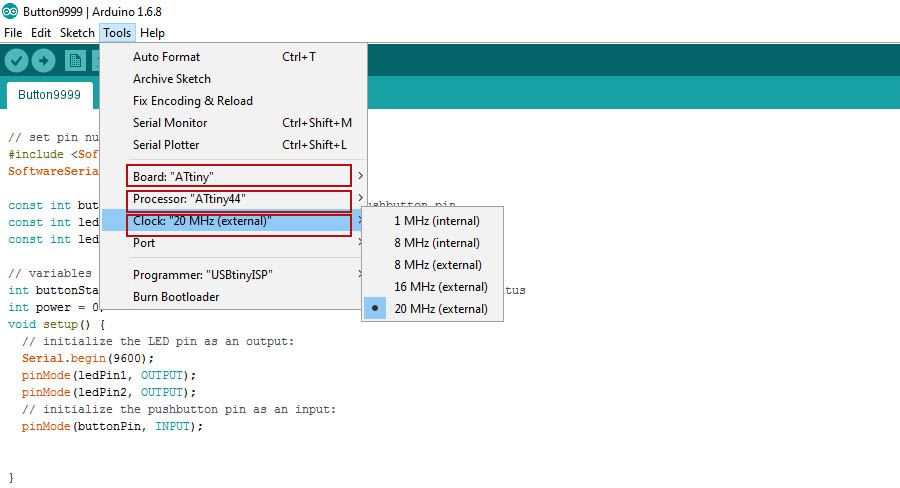The image size is (900, 488).
Task: Expand the Port submenu
Action: [234, 242]
